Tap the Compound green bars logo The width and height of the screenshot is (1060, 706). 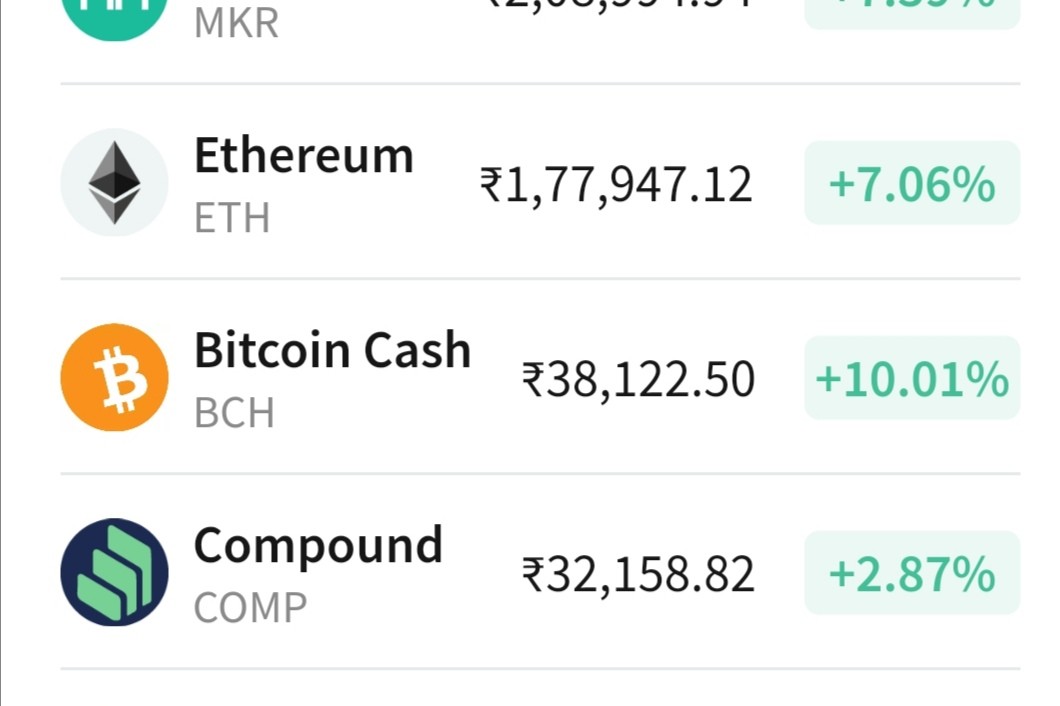(x=114, y=572)
